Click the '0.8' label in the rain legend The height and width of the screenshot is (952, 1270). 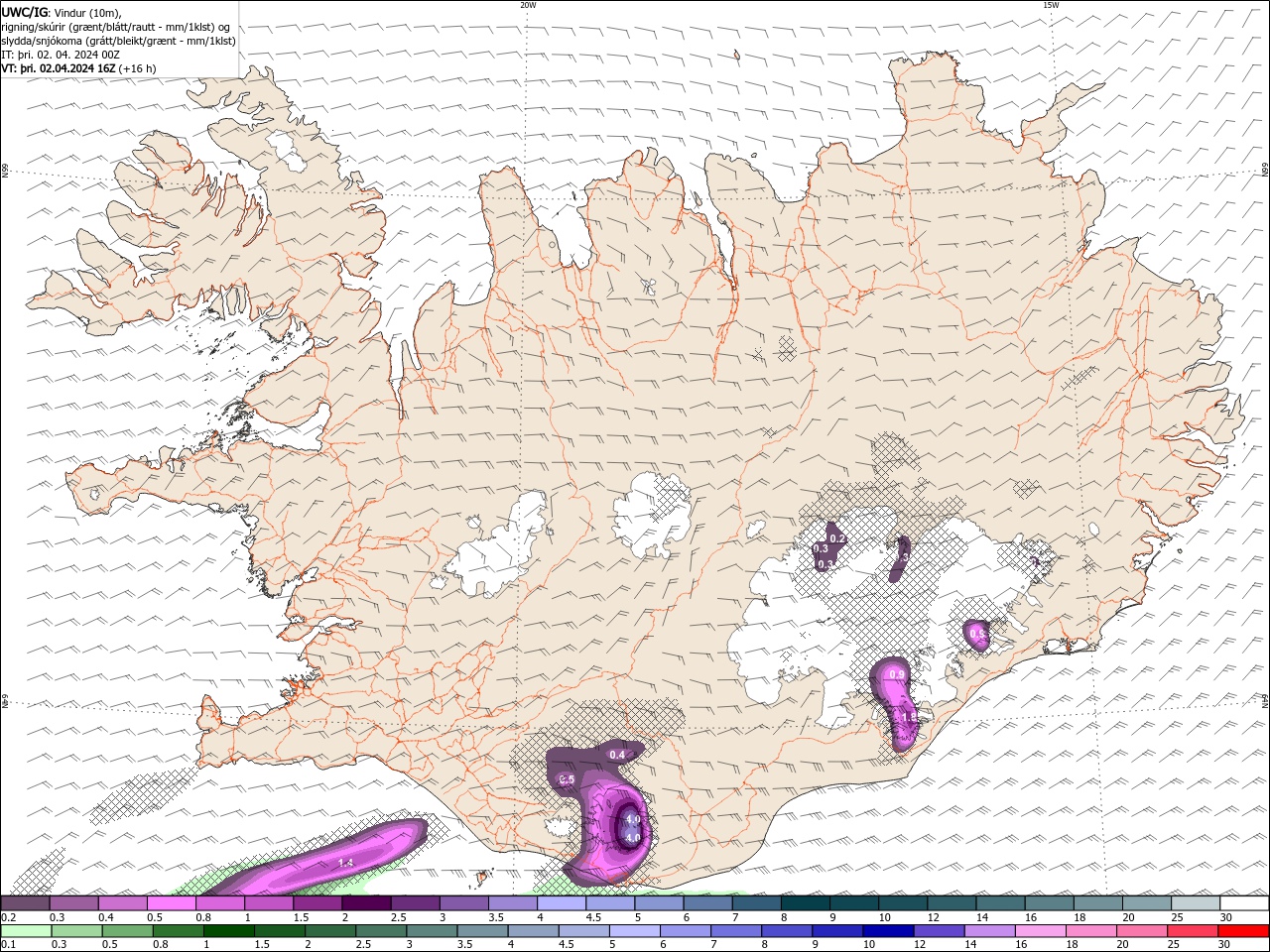[x=161, y=945]
